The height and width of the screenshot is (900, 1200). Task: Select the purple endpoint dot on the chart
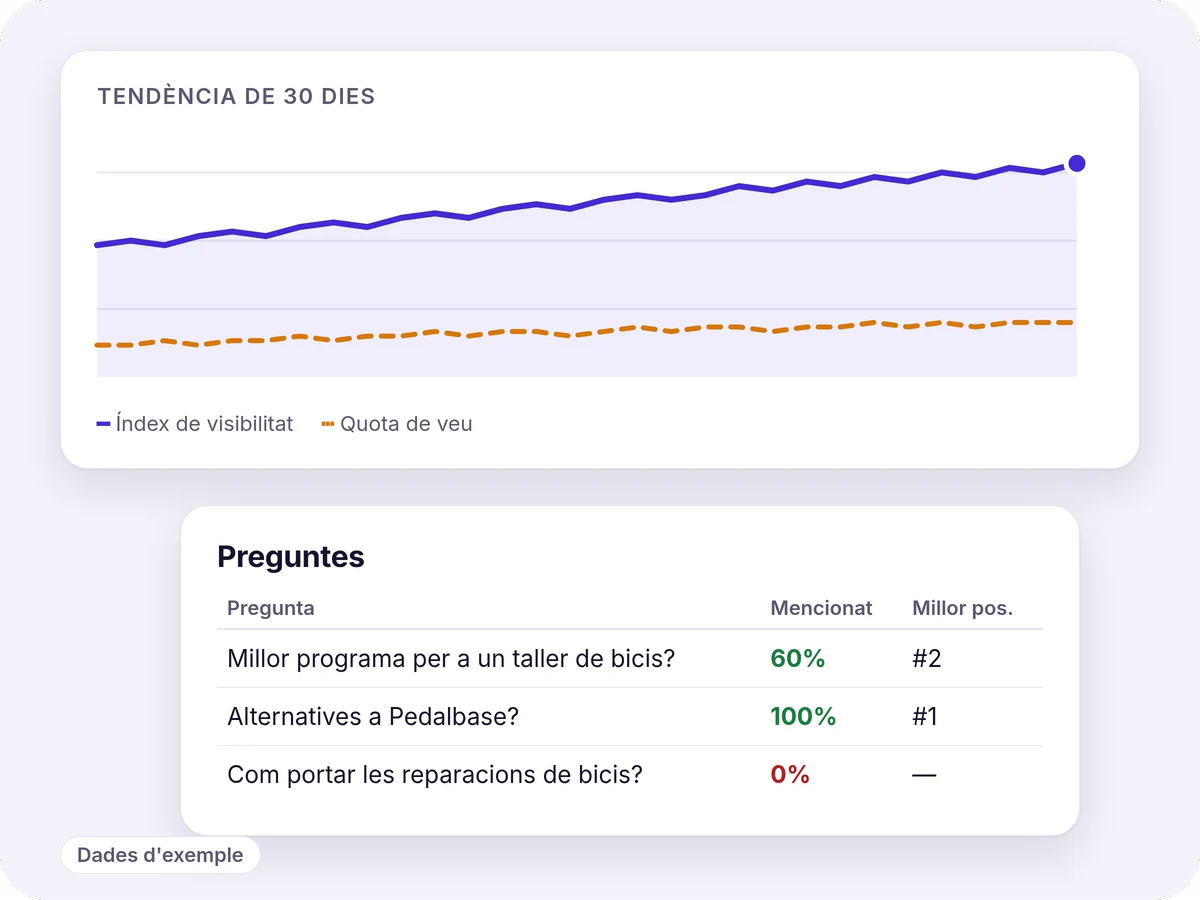[1076, 163]
